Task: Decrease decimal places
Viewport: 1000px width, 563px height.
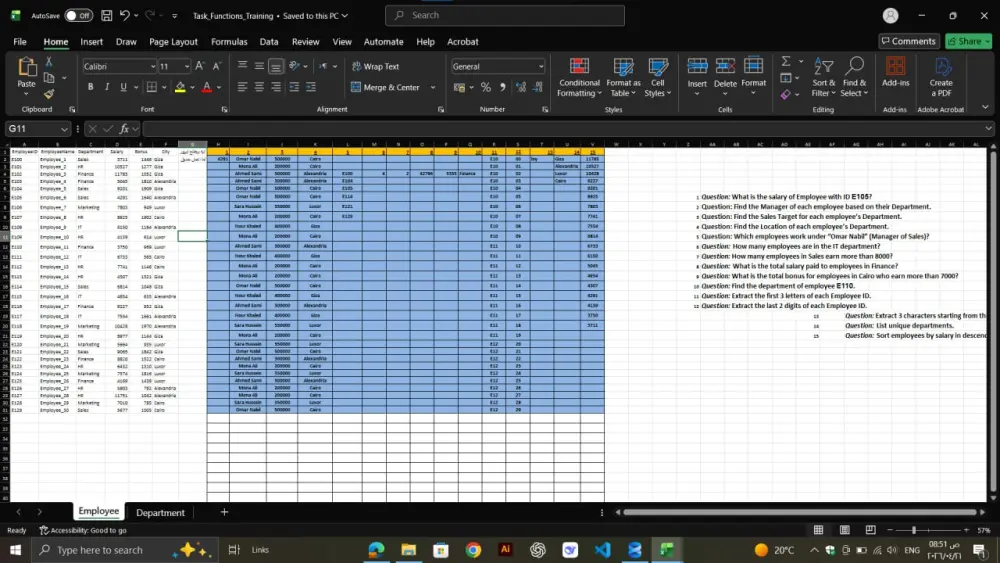Action: coord(538,87)
